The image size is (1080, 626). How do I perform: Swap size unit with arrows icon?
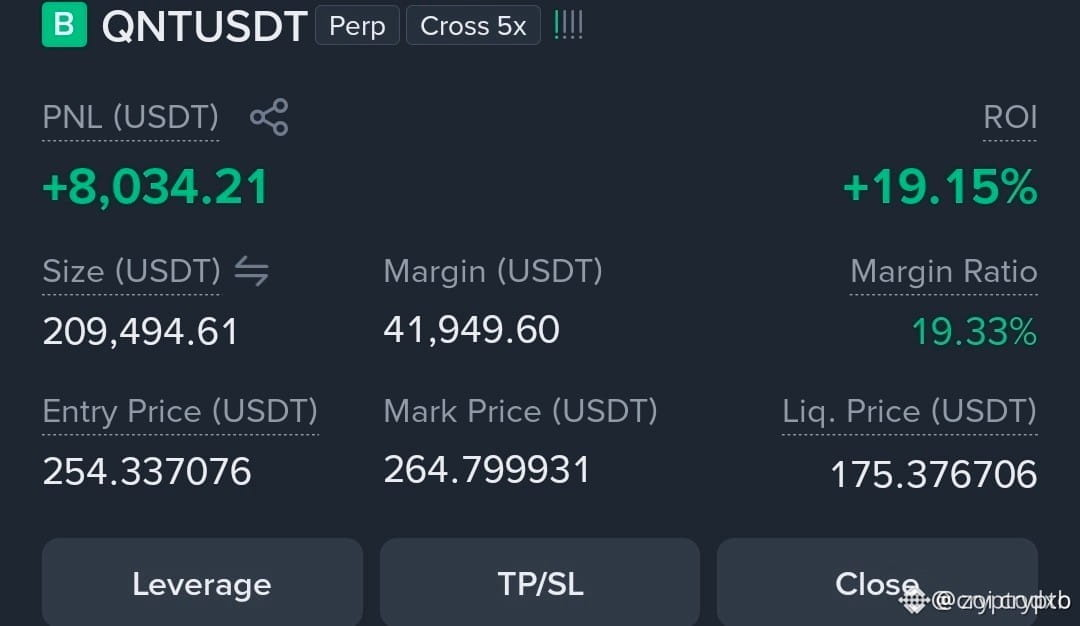tap(251, 271)
